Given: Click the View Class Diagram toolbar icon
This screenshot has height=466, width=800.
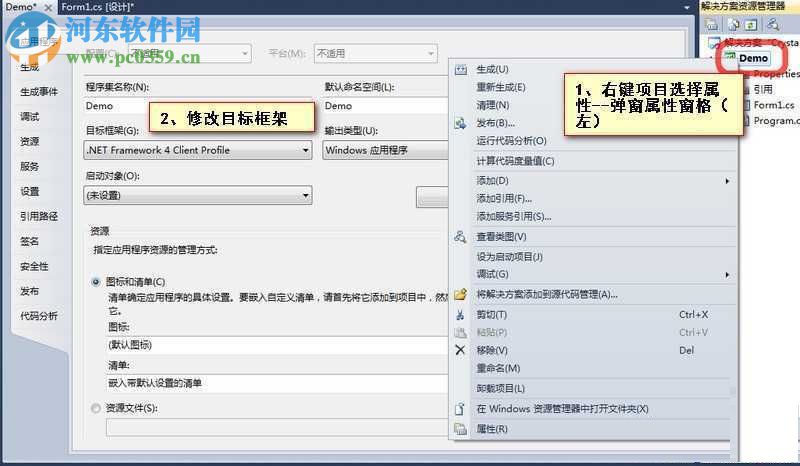Looking at the screenshot, I should [773, 24].
